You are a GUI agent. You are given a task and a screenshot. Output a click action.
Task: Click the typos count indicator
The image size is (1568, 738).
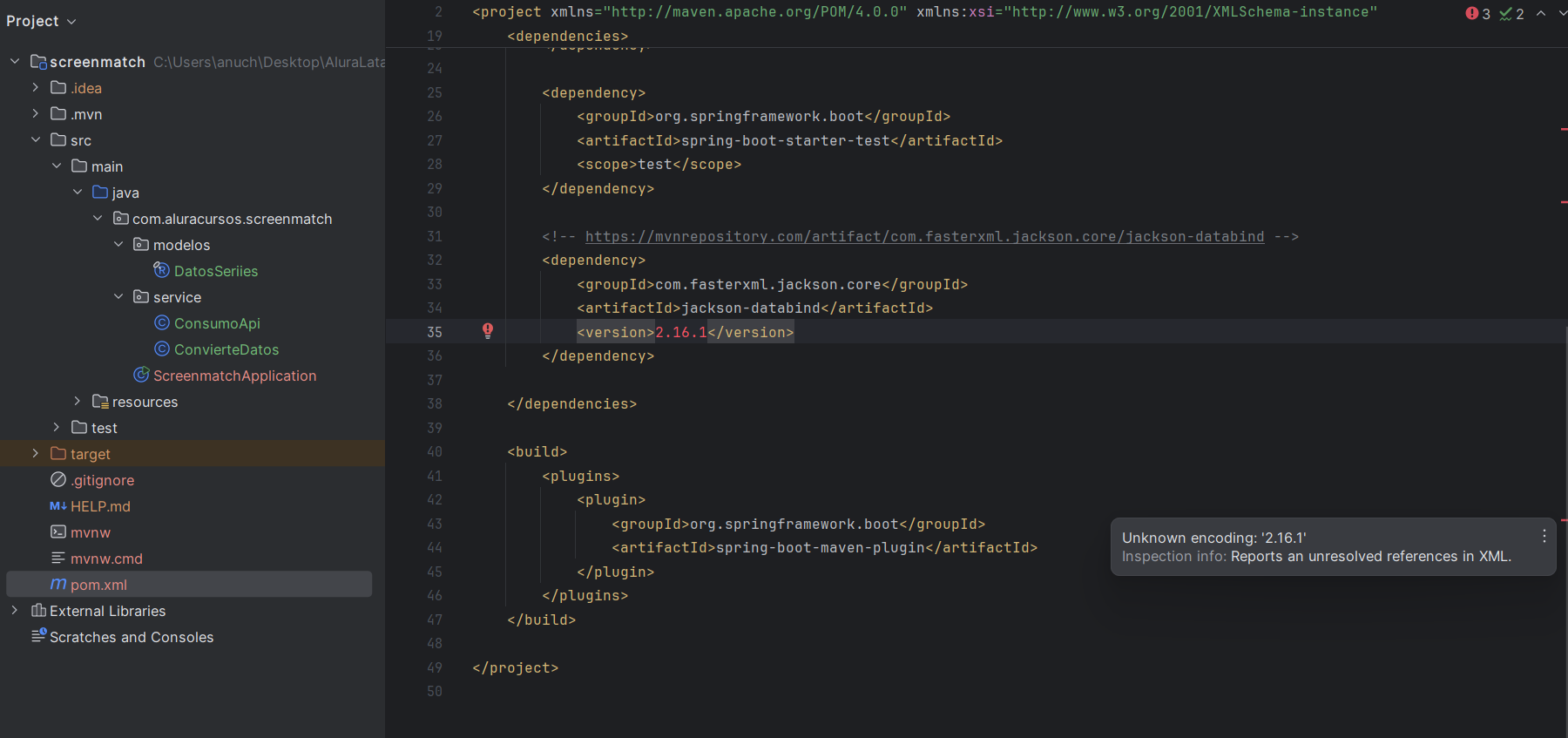coord(1511,14)
